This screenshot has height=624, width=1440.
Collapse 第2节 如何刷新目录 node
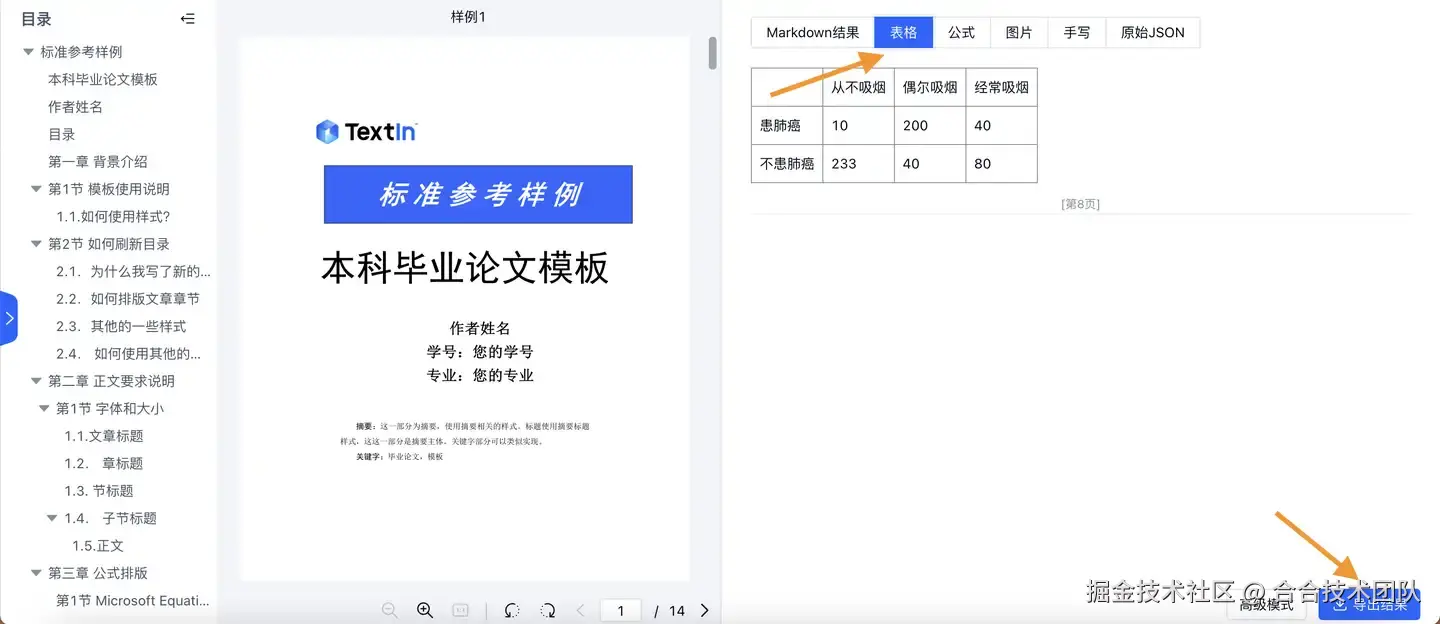[x=37, y=244]
